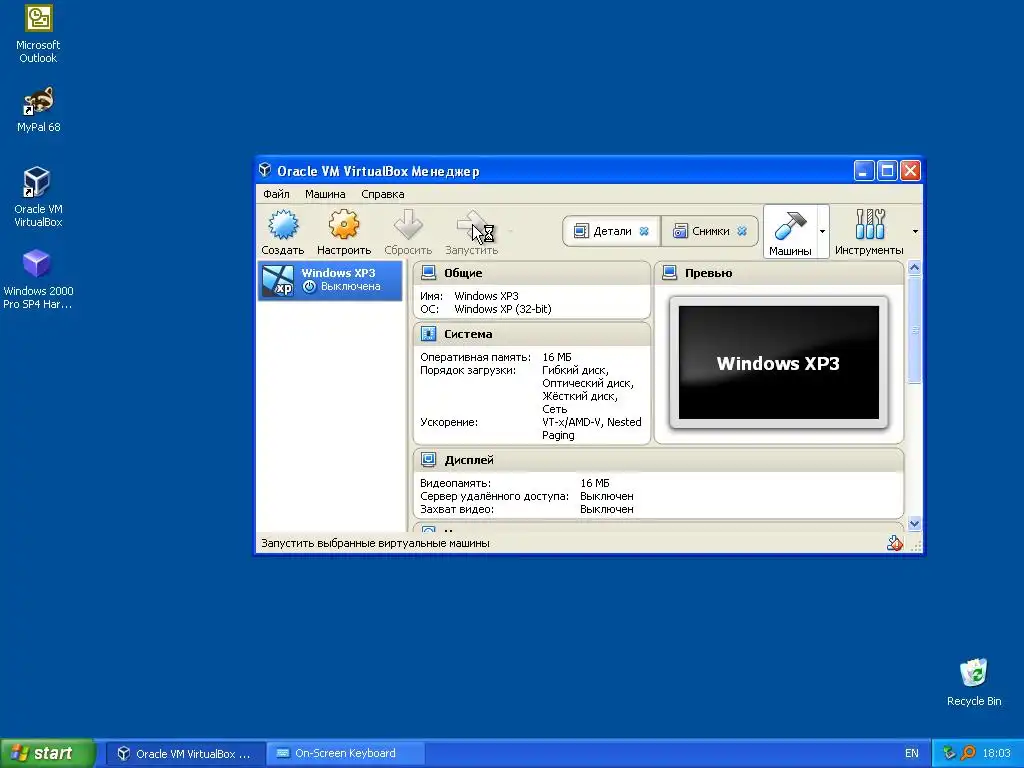Click the 18:03 clock in taskbar
This screenshot has width=1024, height=768.
[997, 754]
